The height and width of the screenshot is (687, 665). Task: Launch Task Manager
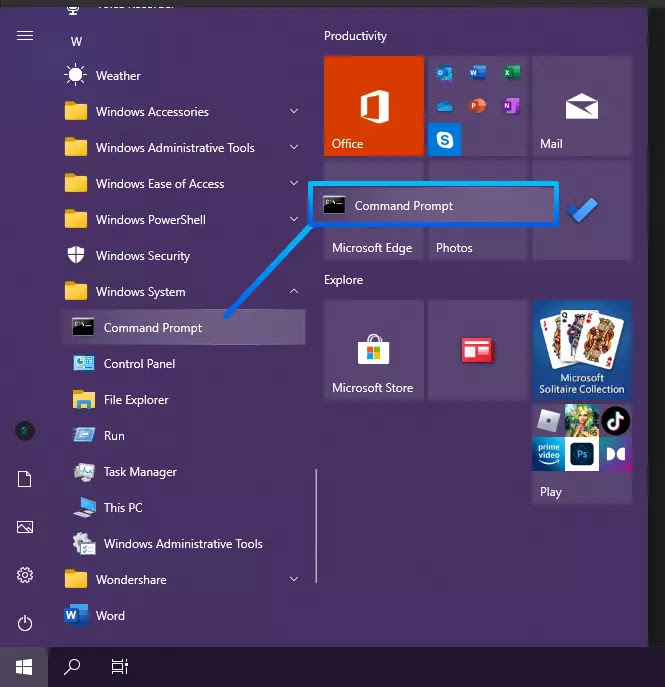point(183,471)
